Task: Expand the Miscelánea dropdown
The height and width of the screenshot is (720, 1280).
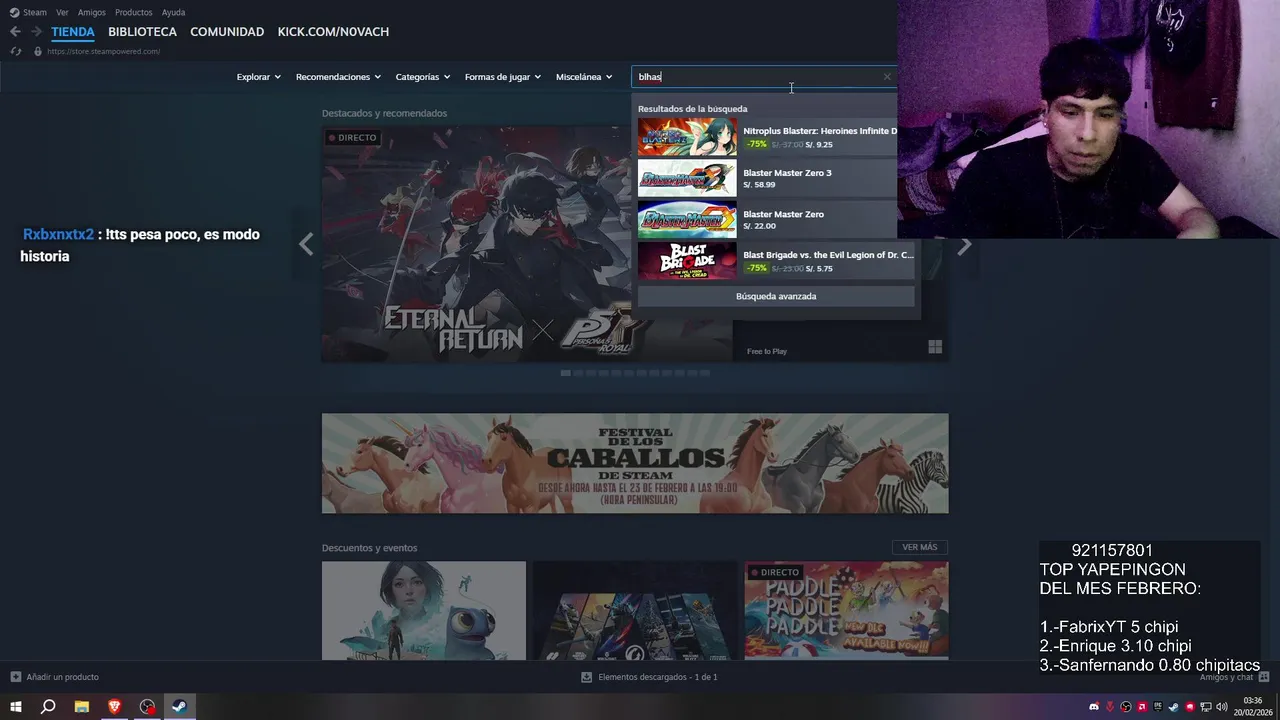Action: (584, 77)
